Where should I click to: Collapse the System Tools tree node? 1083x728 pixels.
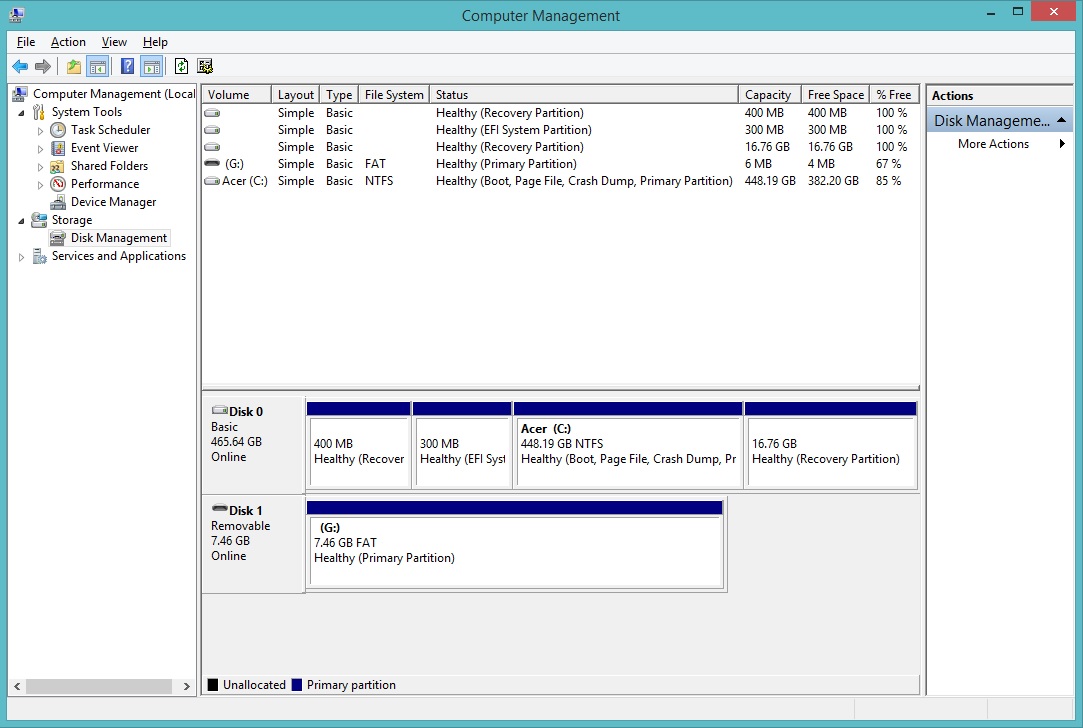coord(21,113)
